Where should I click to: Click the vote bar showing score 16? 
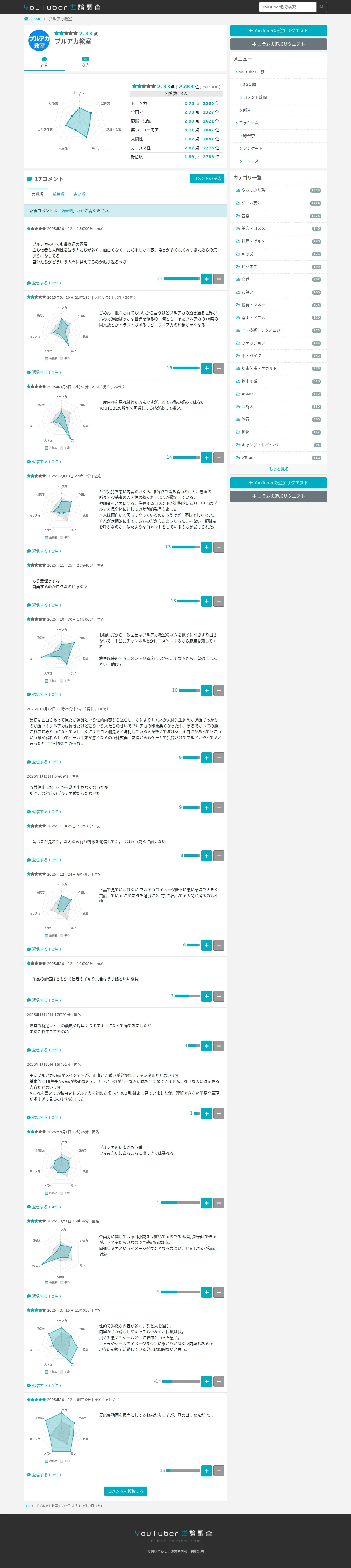(x=186, y=368)
